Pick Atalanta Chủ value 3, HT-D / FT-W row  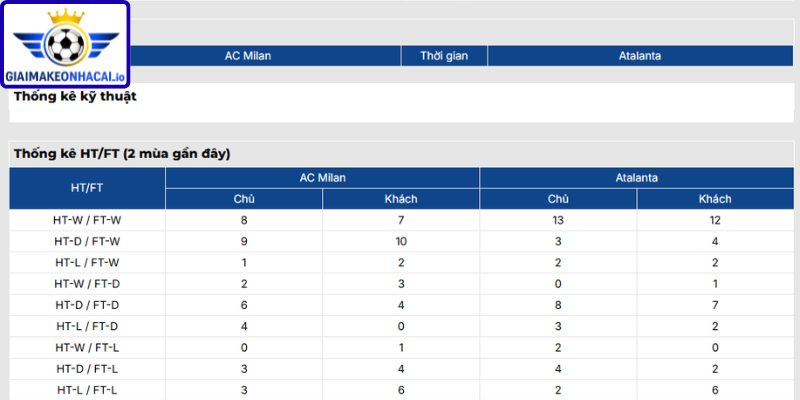558,241
